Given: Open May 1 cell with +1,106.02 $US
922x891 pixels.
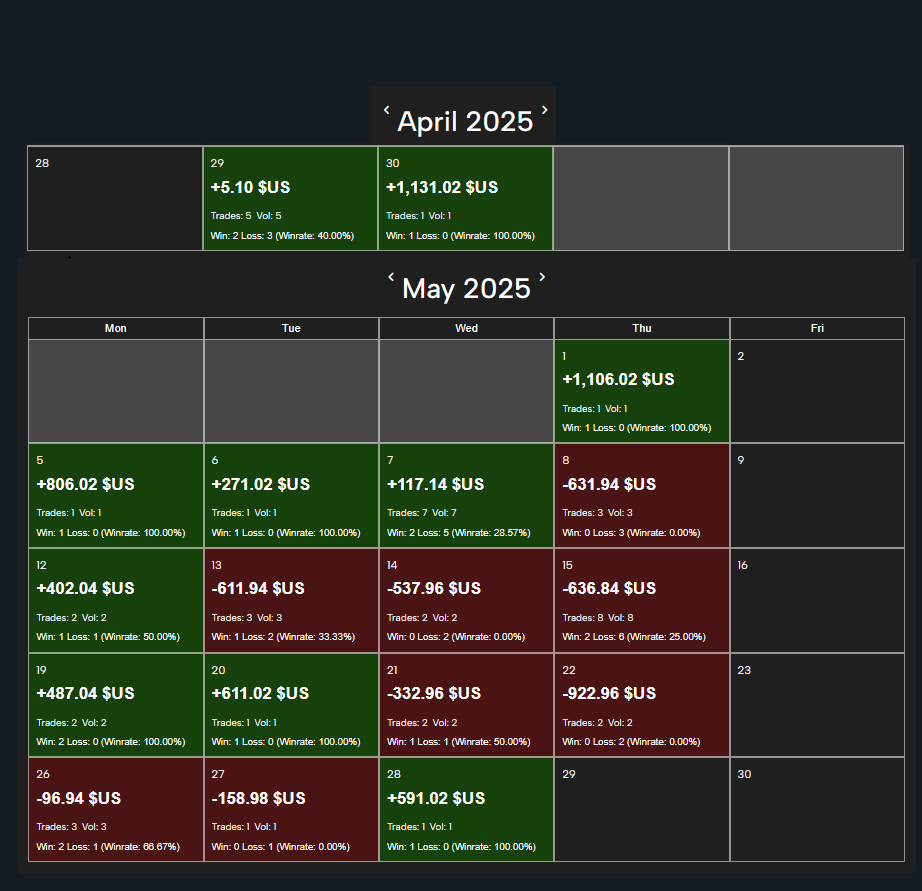Looking at the screenshot, I should pos(641,391).
